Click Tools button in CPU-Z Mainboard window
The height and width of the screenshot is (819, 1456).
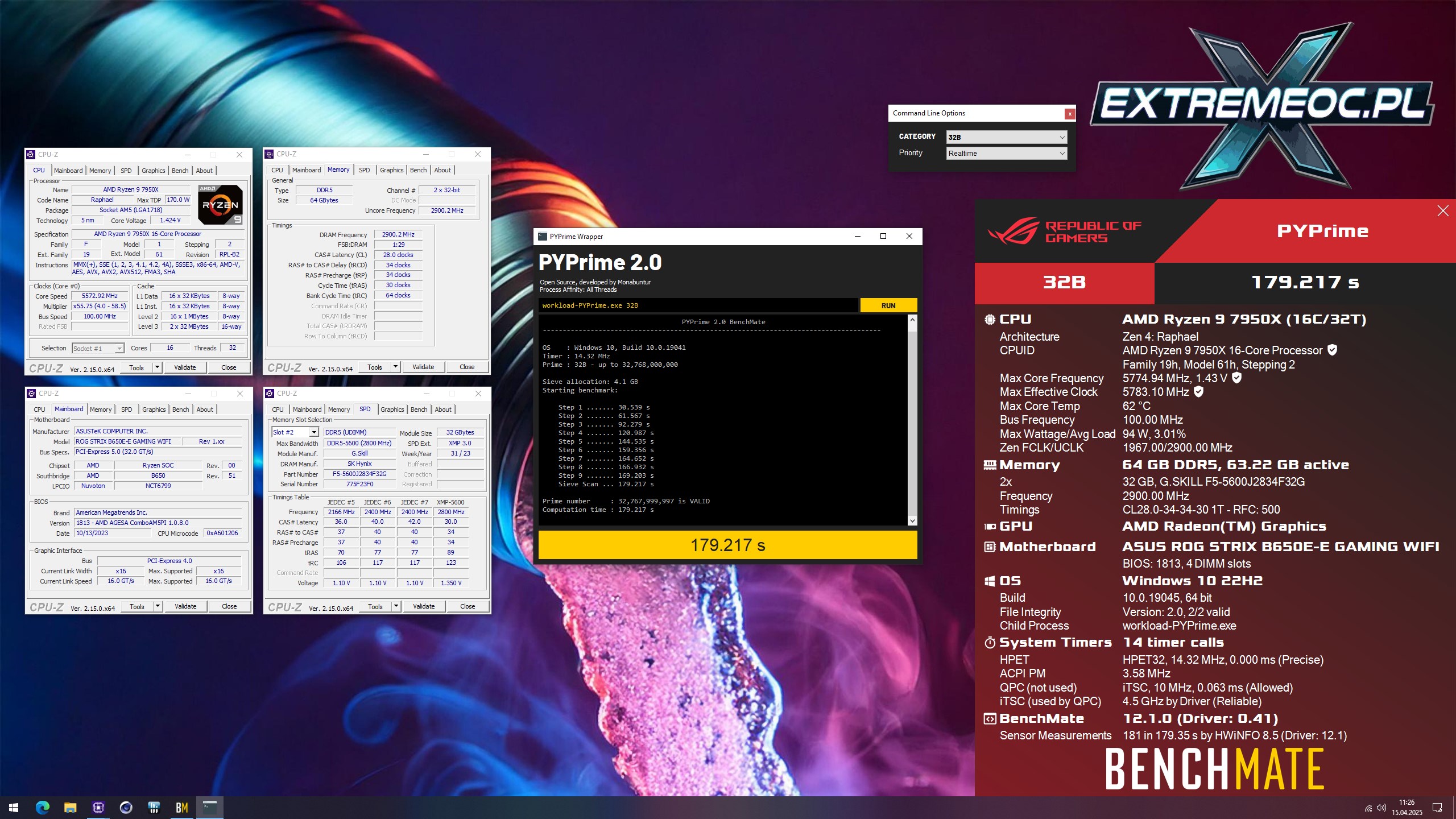(x=137, y=606)
